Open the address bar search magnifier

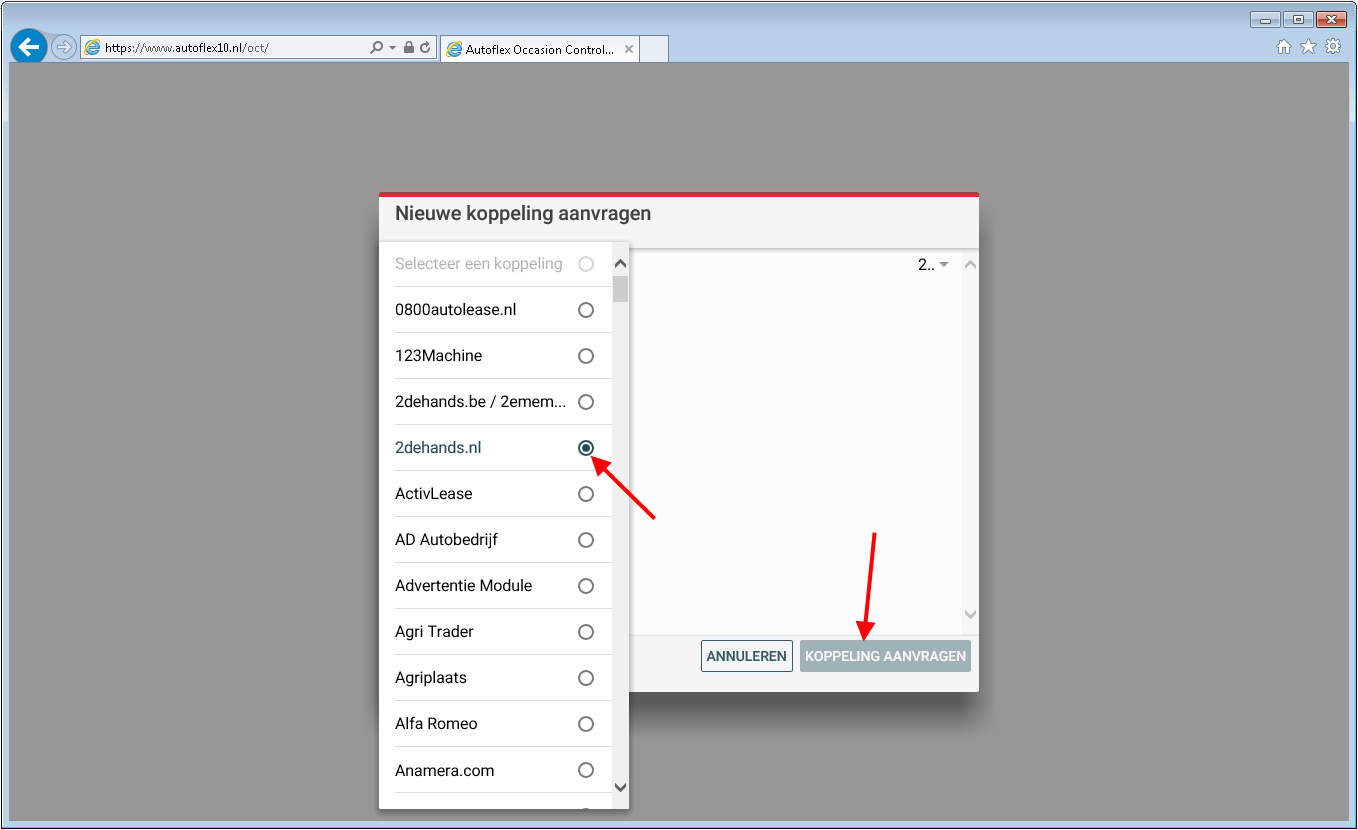tap(376, 47)
